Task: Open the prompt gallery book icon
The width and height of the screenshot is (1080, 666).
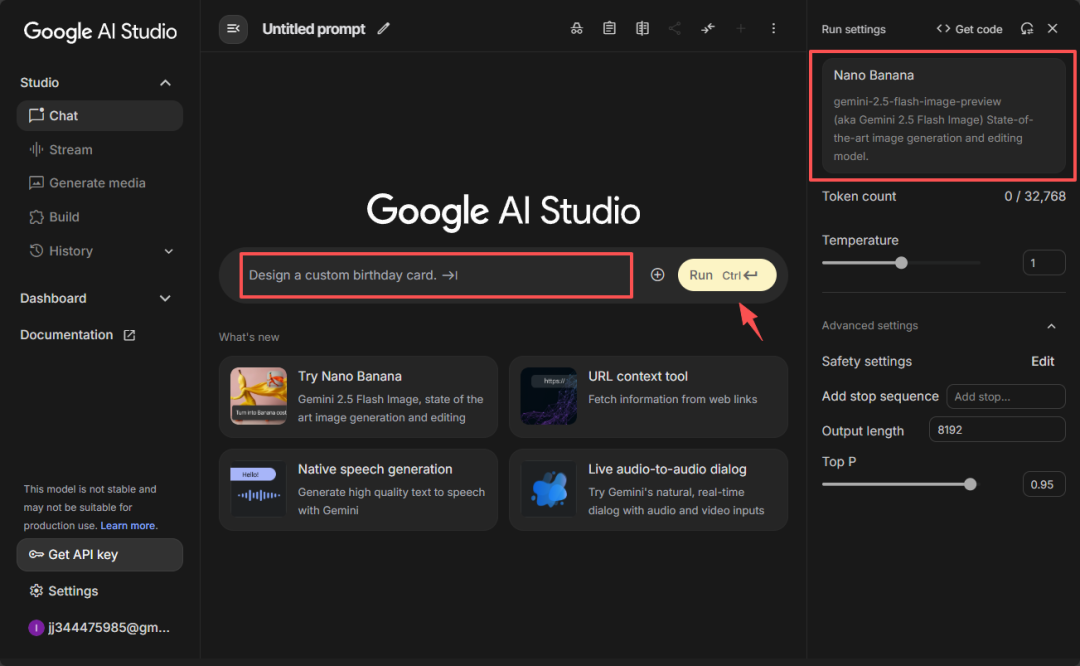Action: [642, 28]
